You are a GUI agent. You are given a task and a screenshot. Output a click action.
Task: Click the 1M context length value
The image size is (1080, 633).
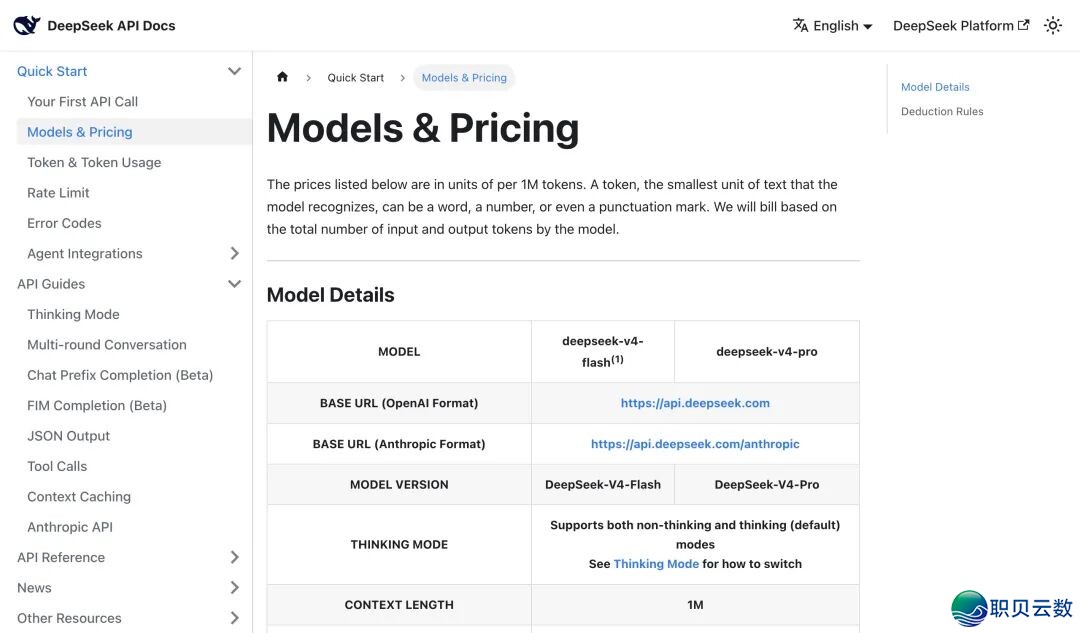(x=695, y=605)
